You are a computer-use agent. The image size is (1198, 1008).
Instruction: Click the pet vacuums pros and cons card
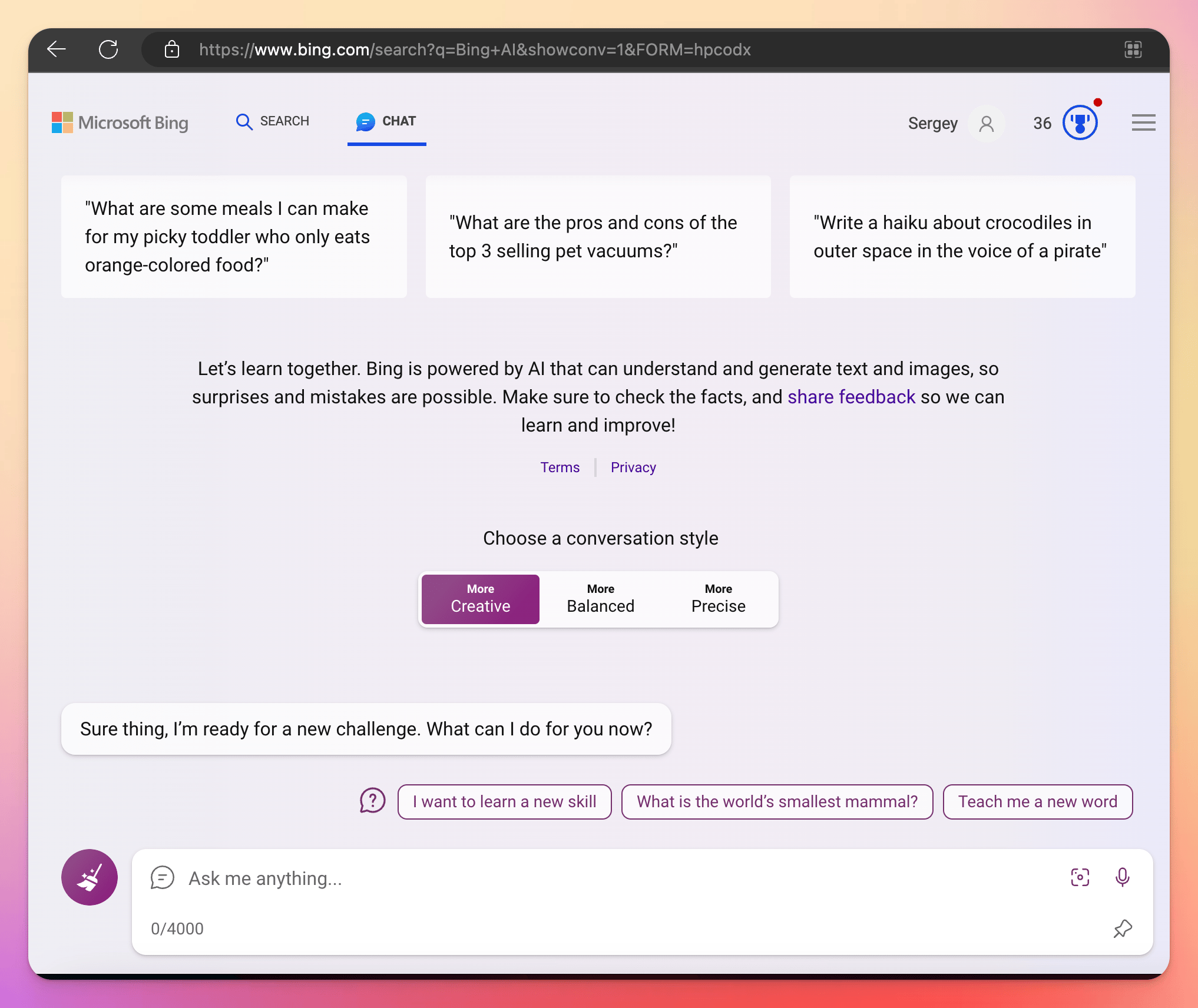pos(598,237)
